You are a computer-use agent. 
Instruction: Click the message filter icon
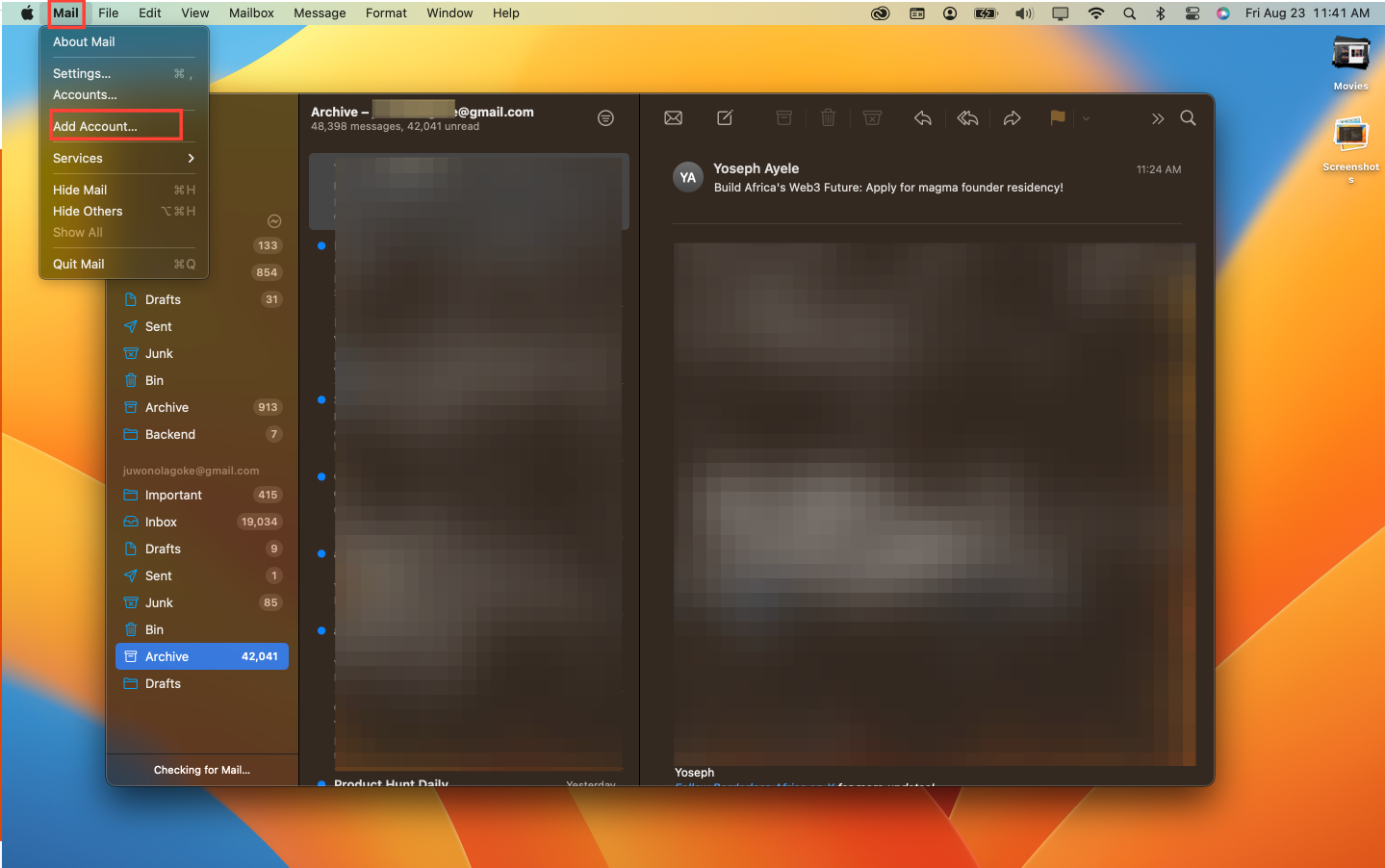tap(605, 118)
